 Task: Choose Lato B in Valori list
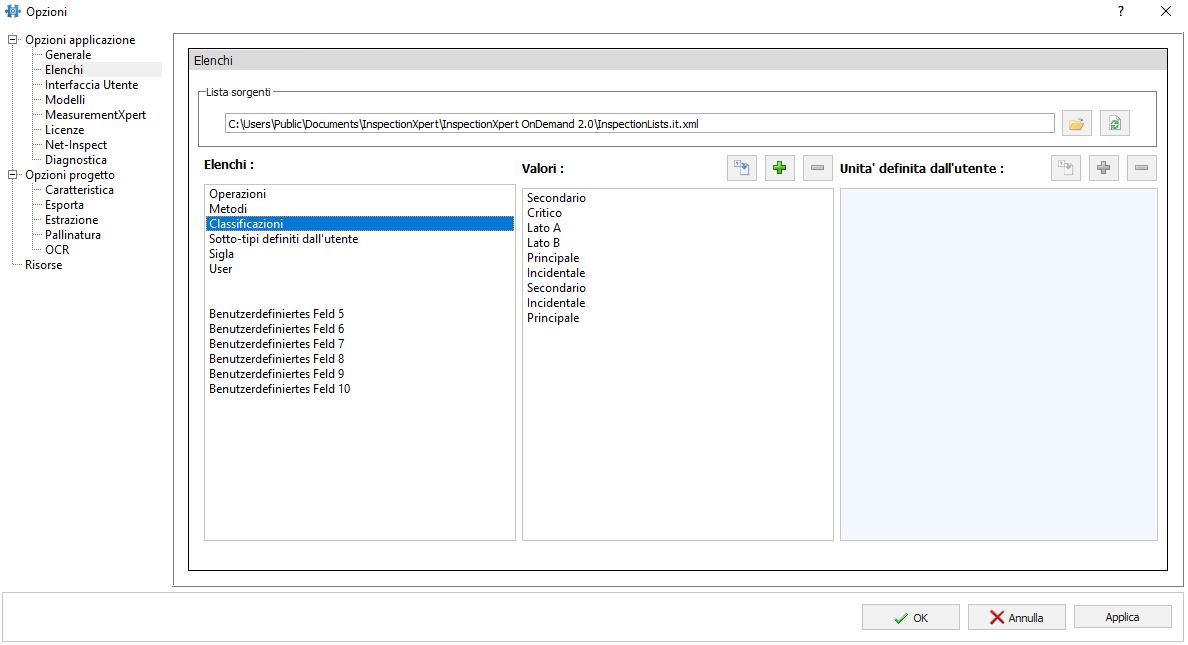[x=678, y=243]
